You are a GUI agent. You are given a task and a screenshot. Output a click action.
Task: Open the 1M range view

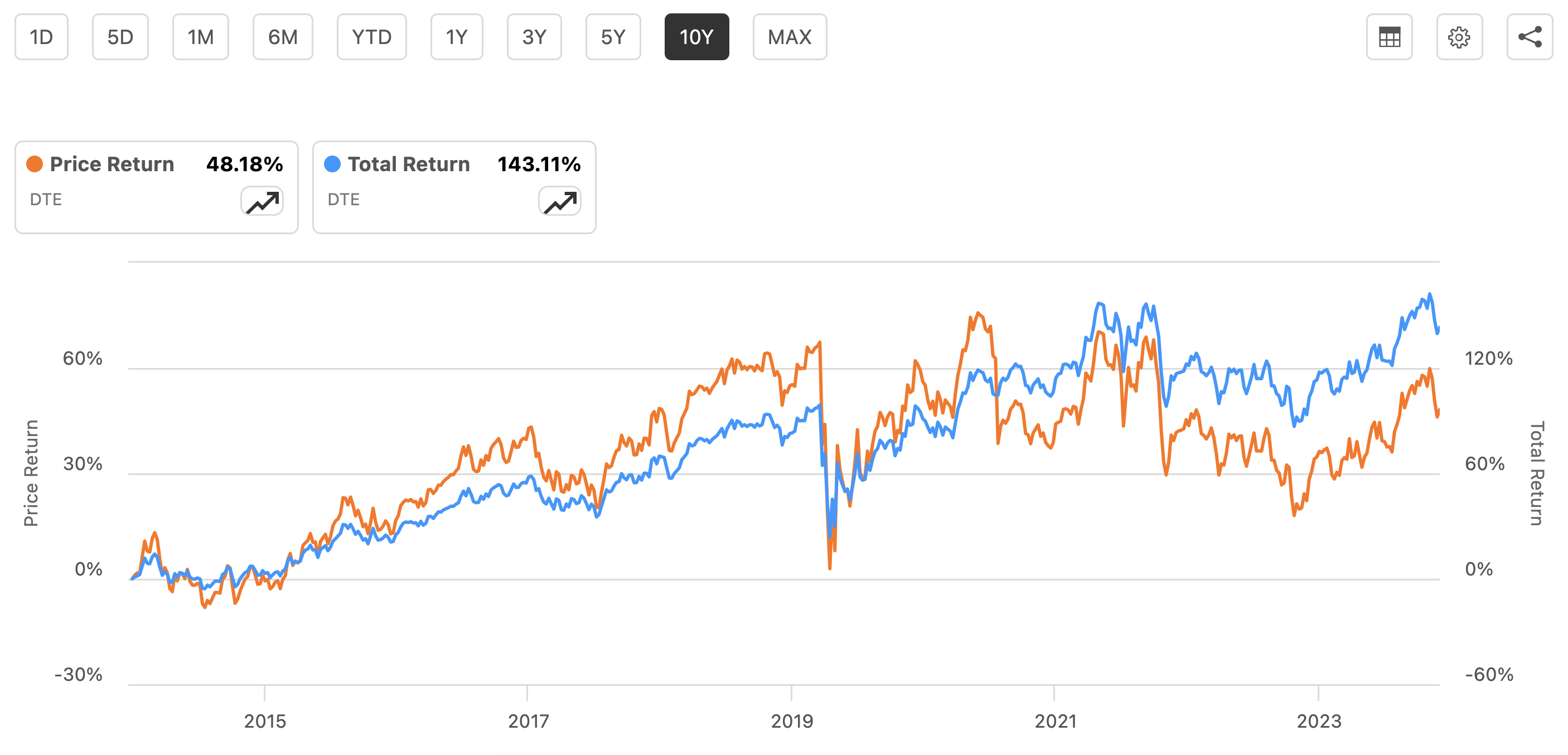pyautogui.click(x=201, y=37)
